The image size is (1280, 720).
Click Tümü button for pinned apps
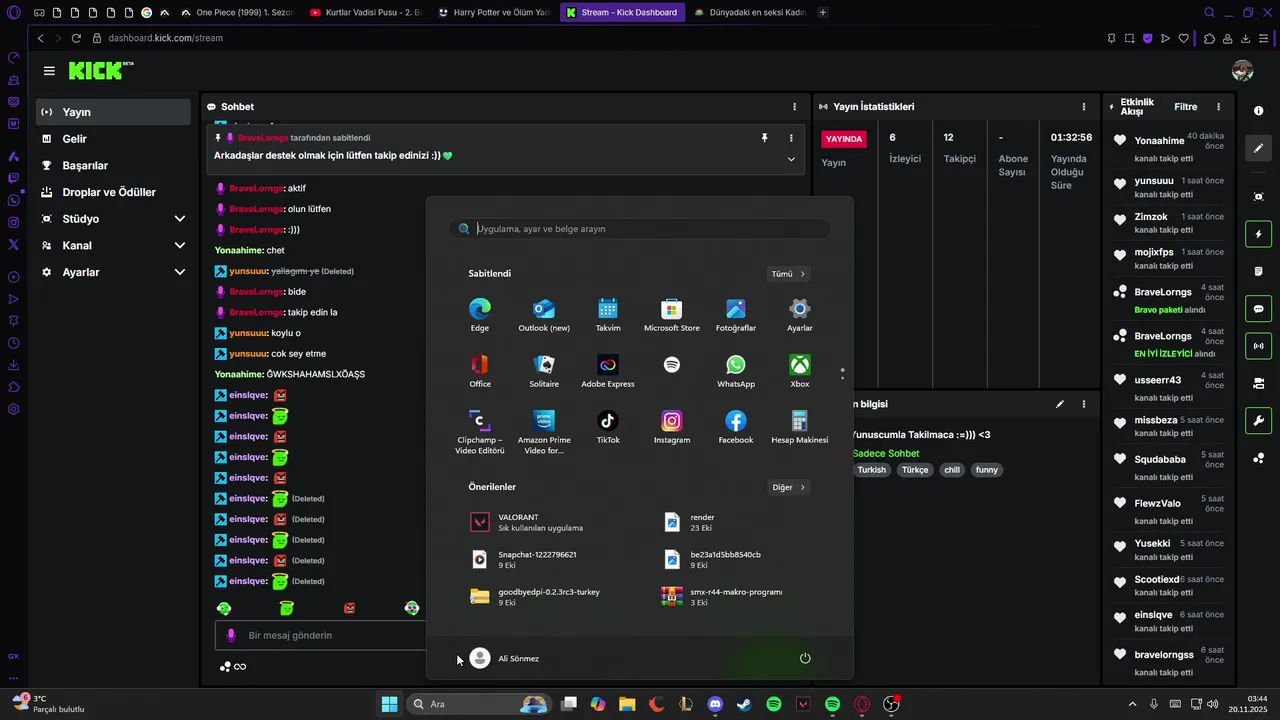point(788,274)
